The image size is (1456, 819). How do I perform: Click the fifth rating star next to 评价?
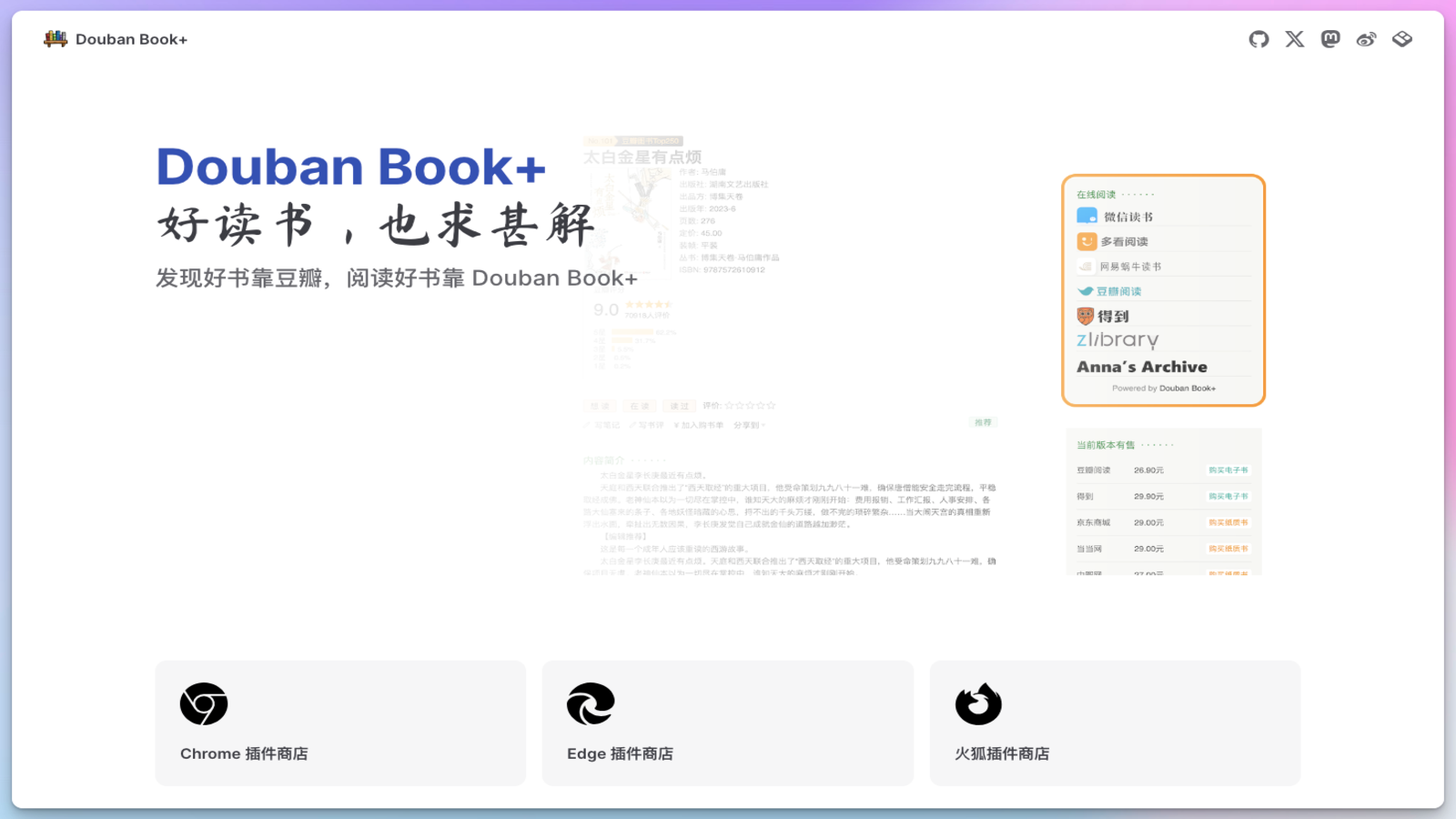click(x=772, y=405)
